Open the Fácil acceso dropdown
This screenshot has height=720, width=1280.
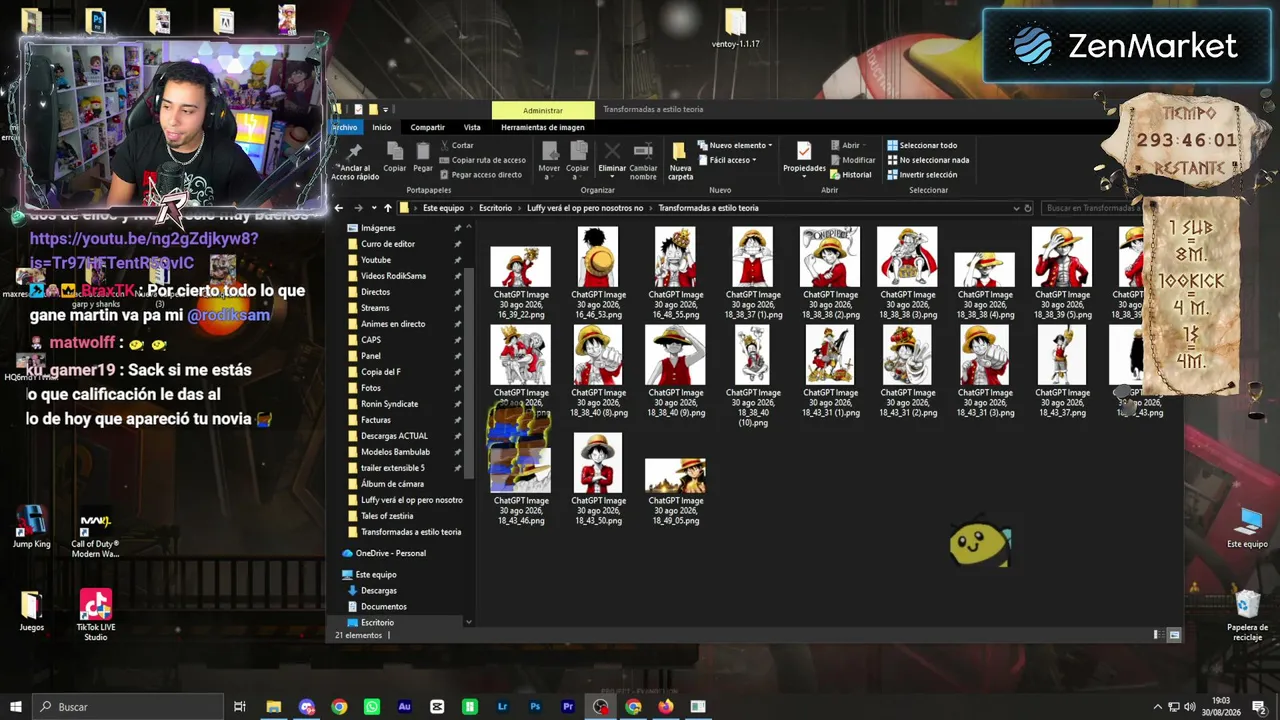[x=727, y=160]
